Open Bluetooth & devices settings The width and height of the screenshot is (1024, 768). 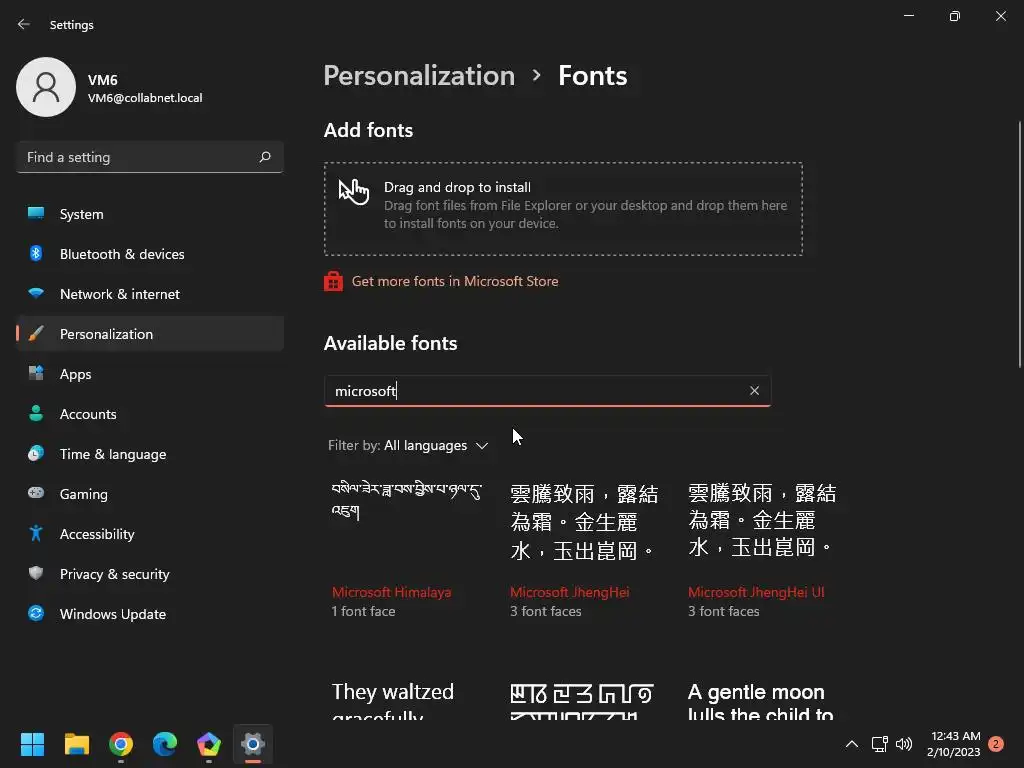click(150, 254)
